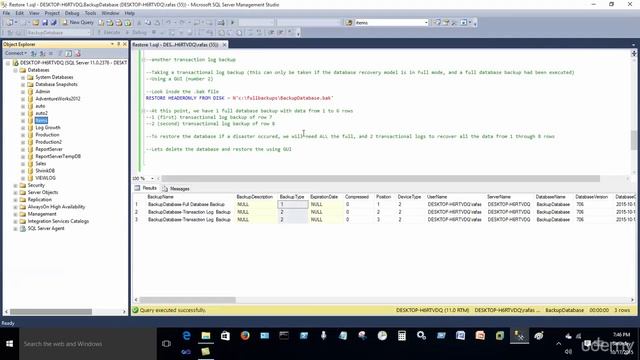
Task: Select the ReportServerTempDB database
Action: (x=58, y=156)
